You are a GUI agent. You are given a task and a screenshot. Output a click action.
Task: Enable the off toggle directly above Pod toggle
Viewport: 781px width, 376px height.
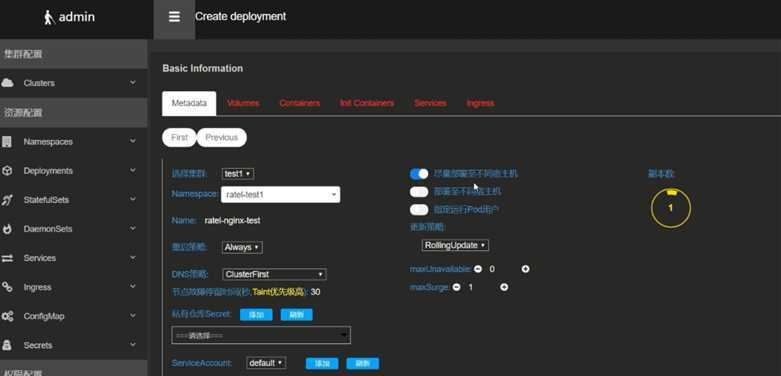(x=419, y=192)
